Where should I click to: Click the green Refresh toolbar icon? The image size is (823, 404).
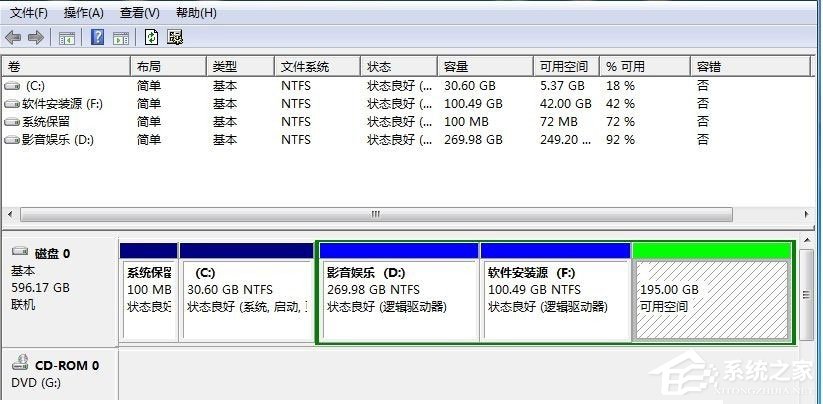pos(151,38)
